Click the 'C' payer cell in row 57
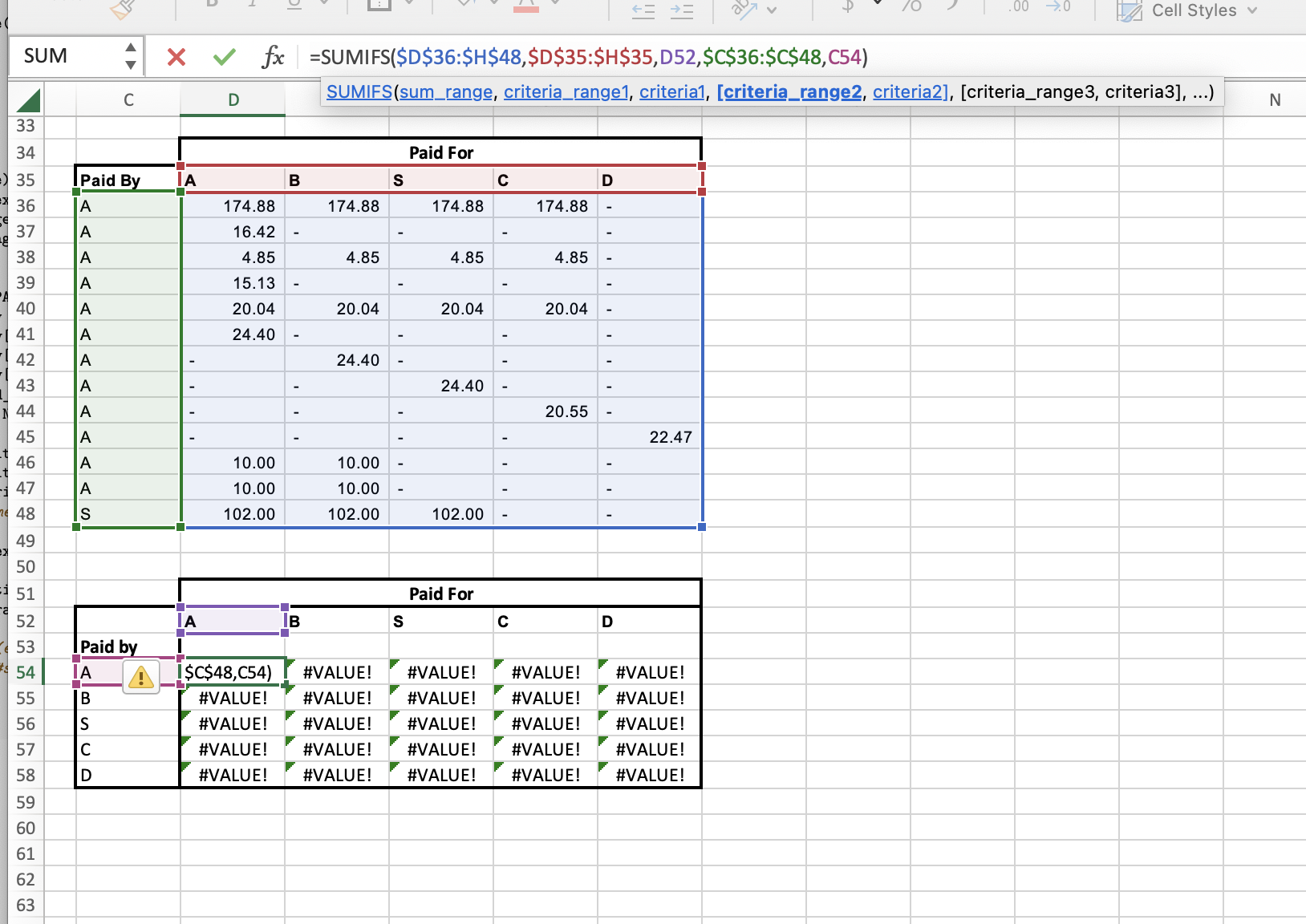The width and height of the screenshot is (1306, 924). (128, 749)
